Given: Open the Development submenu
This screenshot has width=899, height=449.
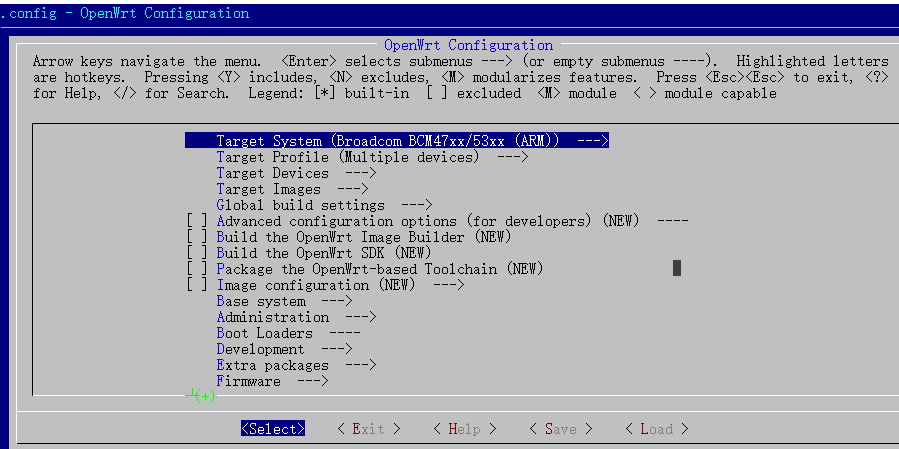Looking at the screenshot, I should point(284,349).
